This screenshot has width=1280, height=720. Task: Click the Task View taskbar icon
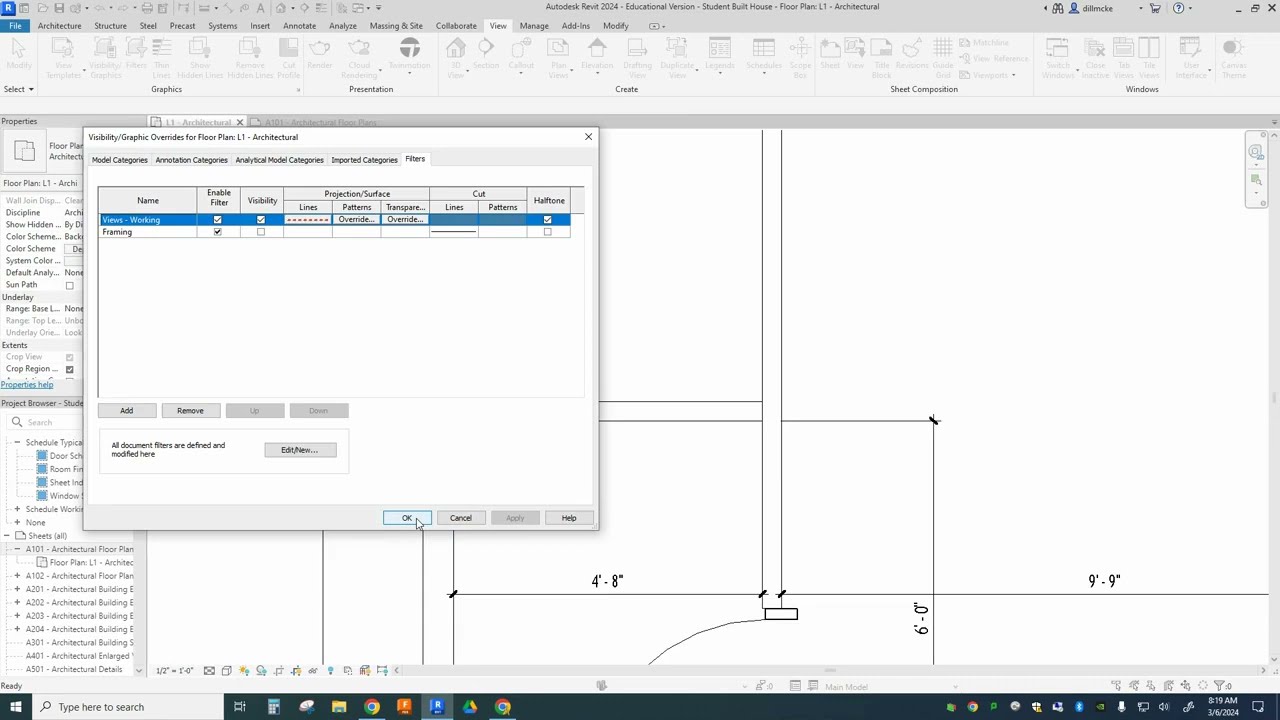pyautogui.click(x=240, y=707)
